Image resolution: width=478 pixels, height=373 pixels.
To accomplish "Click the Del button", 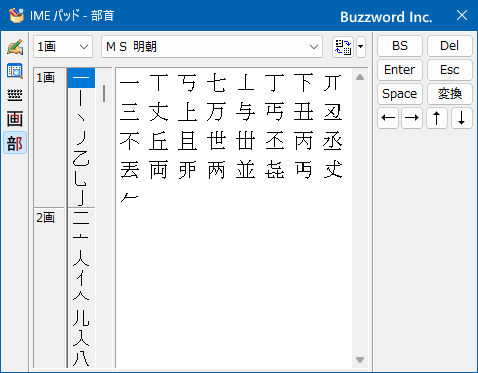I will (x=450, y=46).
